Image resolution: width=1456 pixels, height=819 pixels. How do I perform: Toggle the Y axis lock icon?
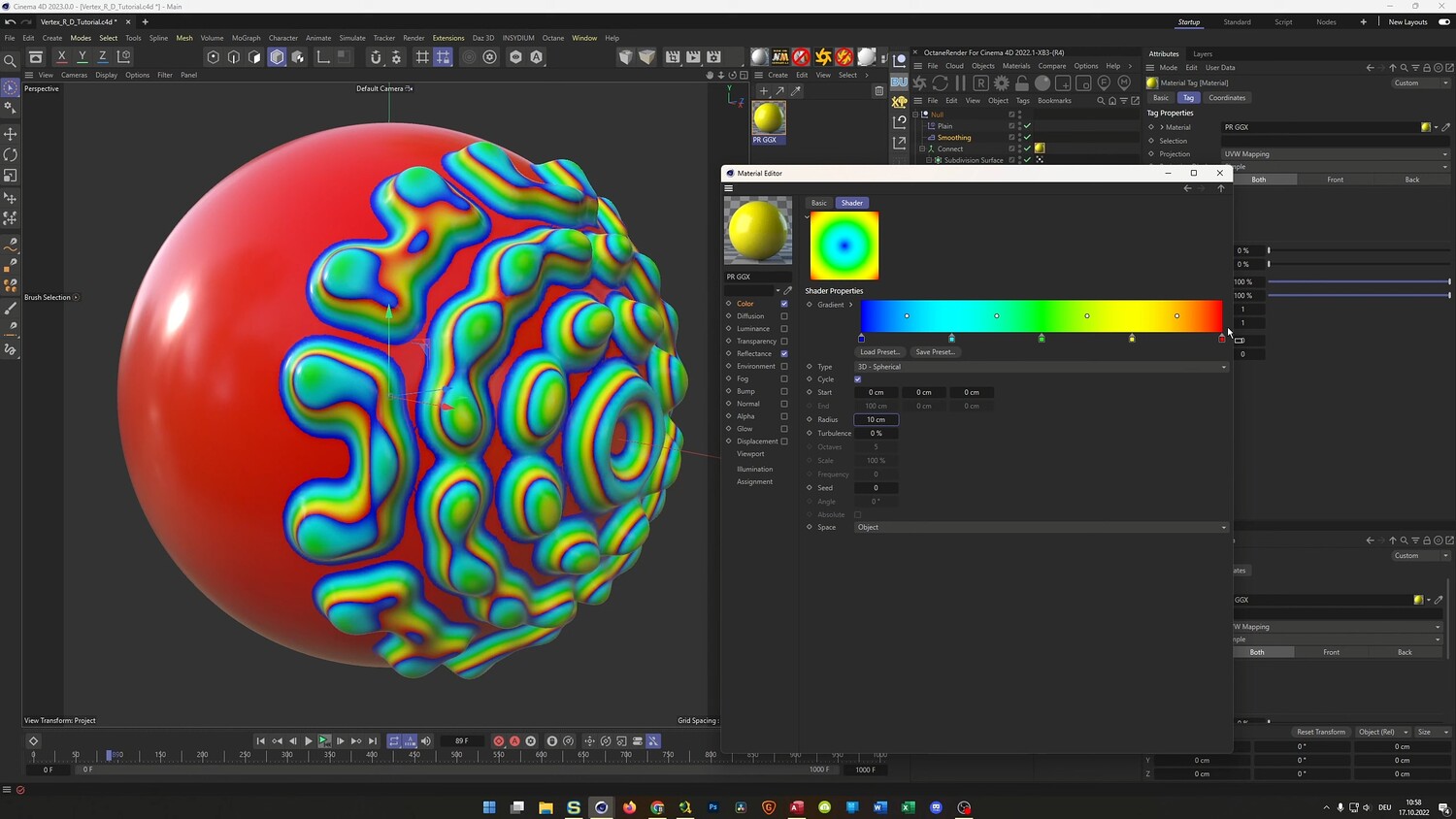click(82, 57)
